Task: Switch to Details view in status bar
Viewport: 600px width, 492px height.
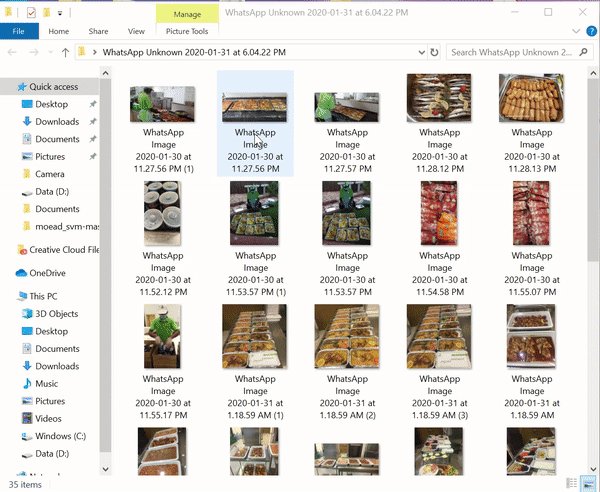Action: 572,483
